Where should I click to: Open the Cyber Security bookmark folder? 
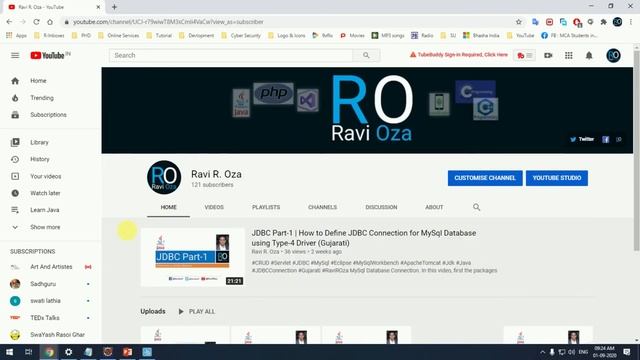241,36
